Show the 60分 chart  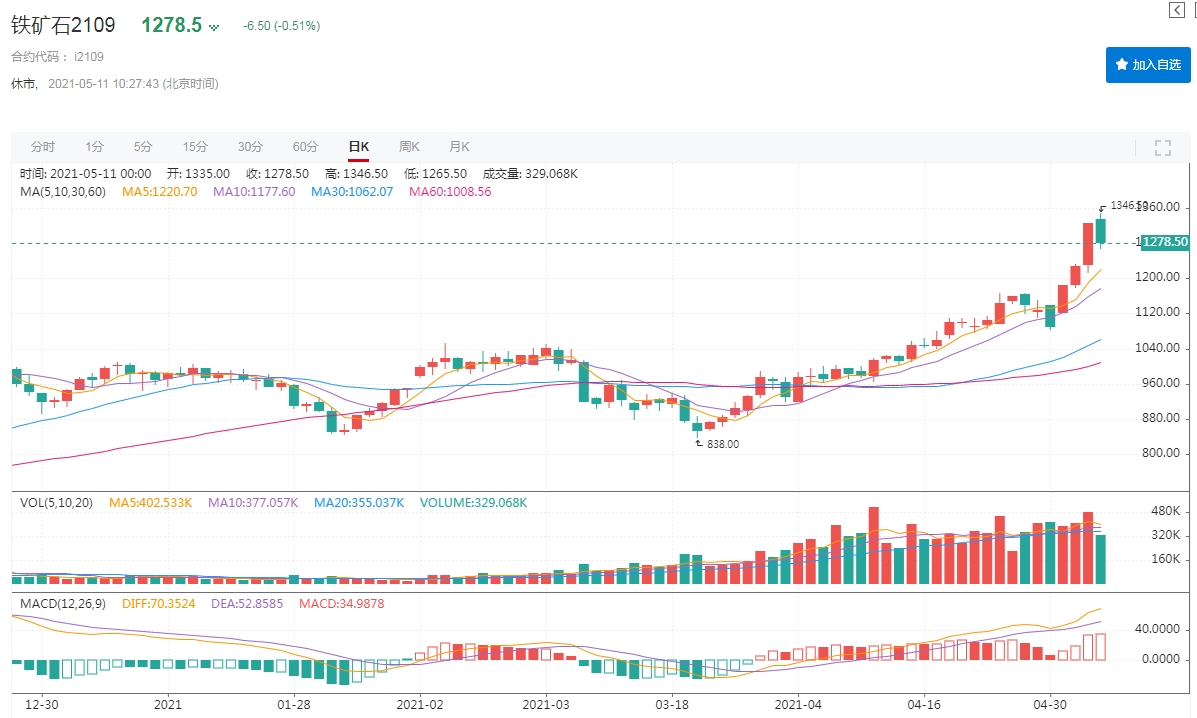tap(305, 147)
